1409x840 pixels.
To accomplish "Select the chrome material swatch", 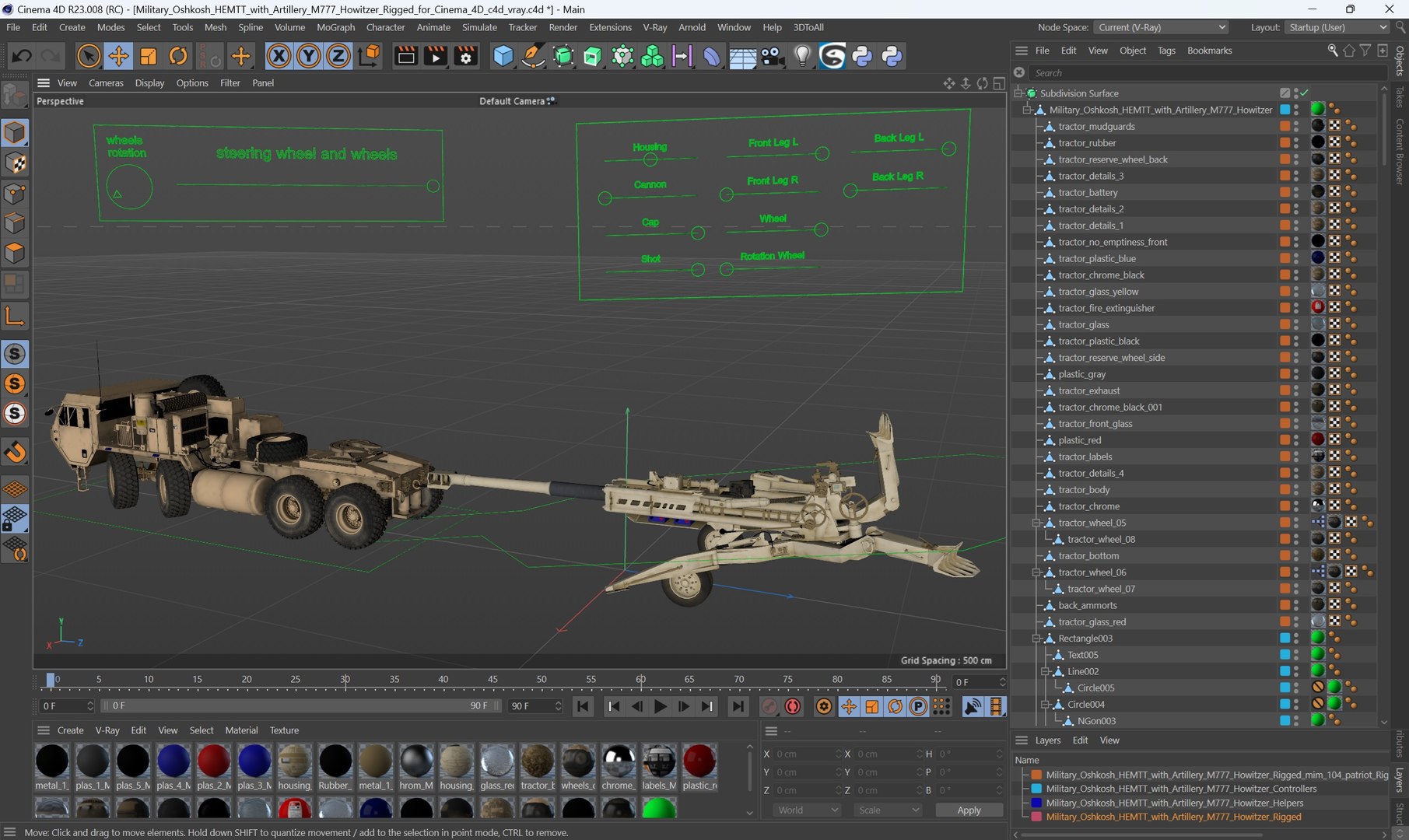I will coord(619,767).
